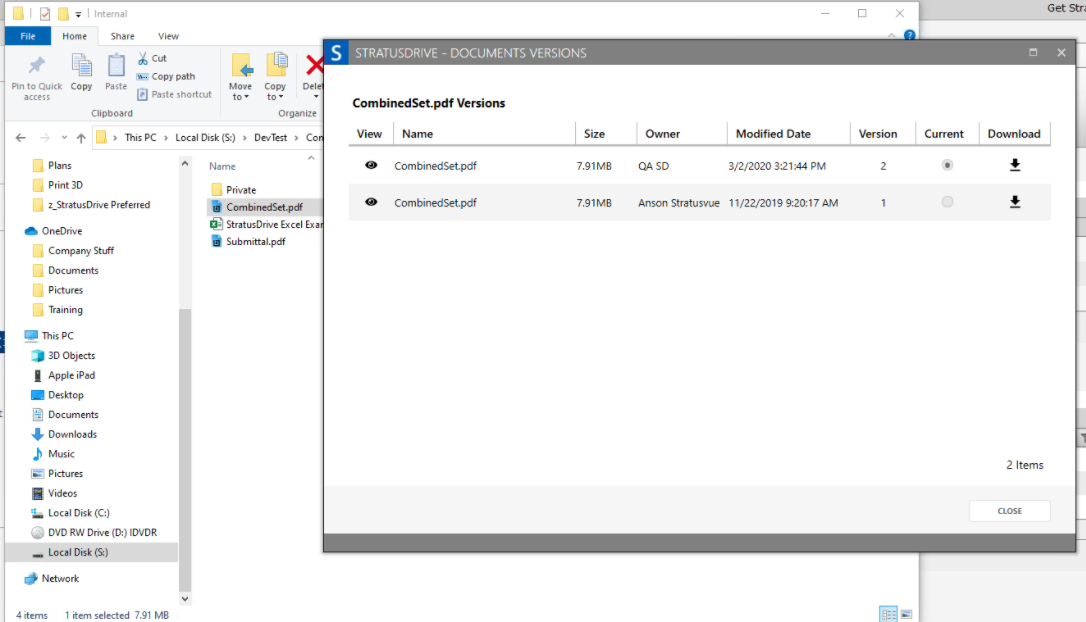Open the Training folder in sidebar

click(x=65, y=310)
